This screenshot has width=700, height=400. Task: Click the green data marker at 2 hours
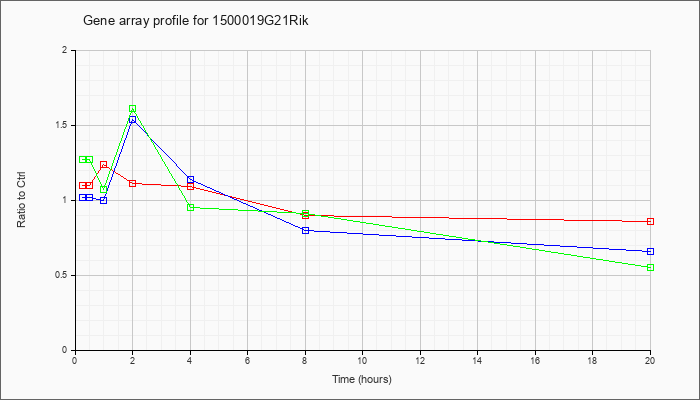(x=133, y=108)
